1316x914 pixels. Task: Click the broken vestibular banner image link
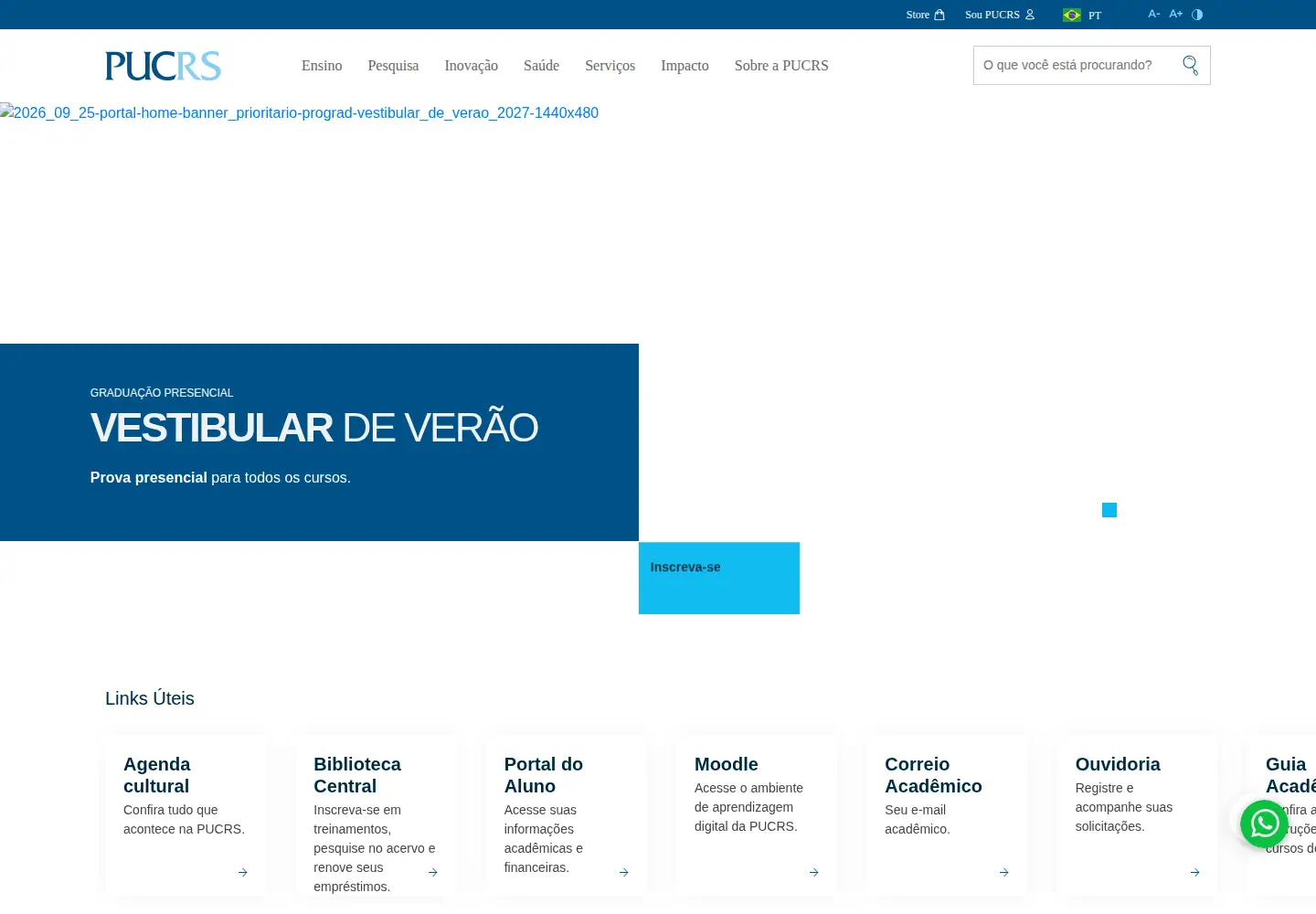point(300,112)
